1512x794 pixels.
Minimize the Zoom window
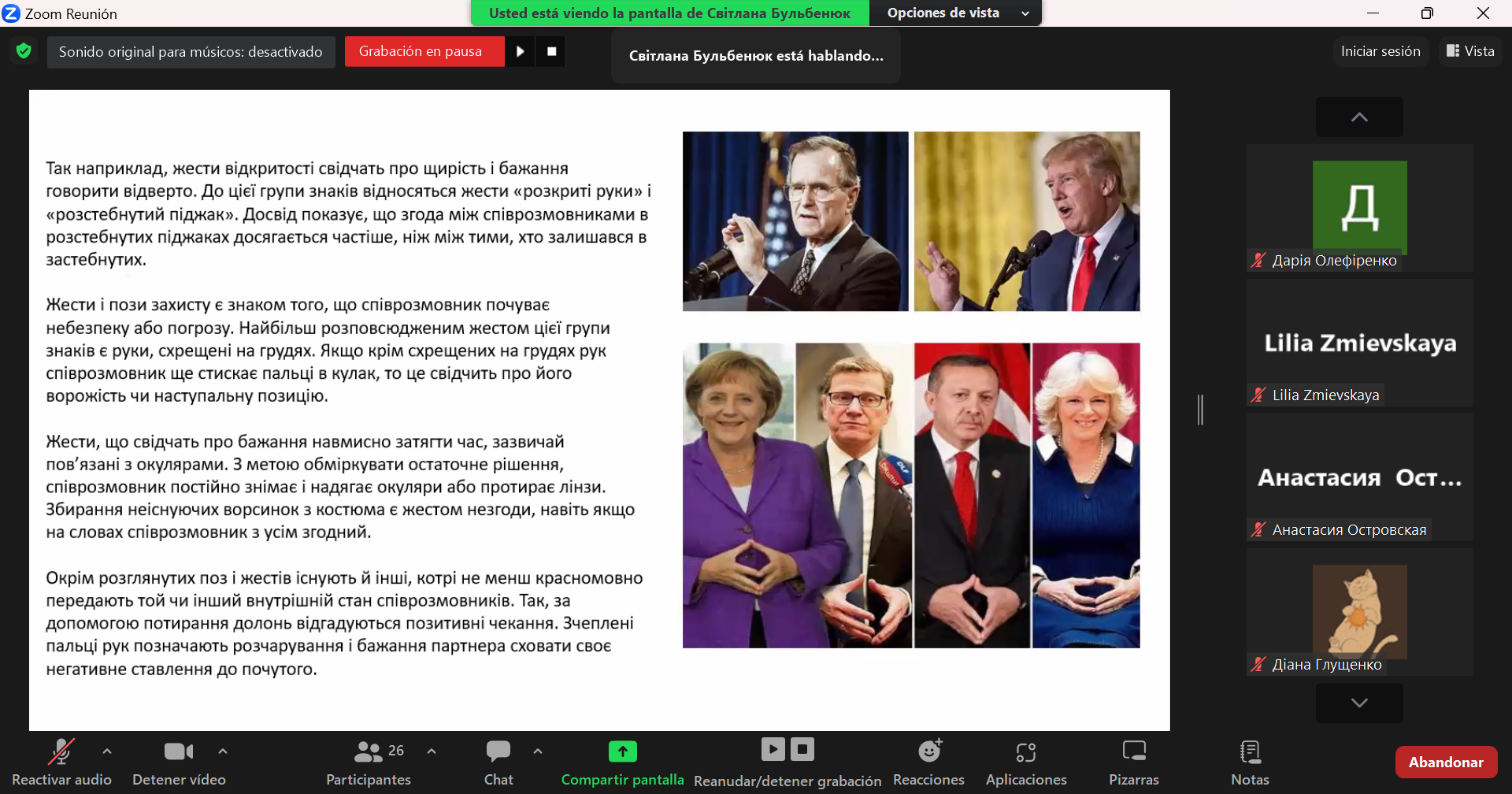[1373, 13]
